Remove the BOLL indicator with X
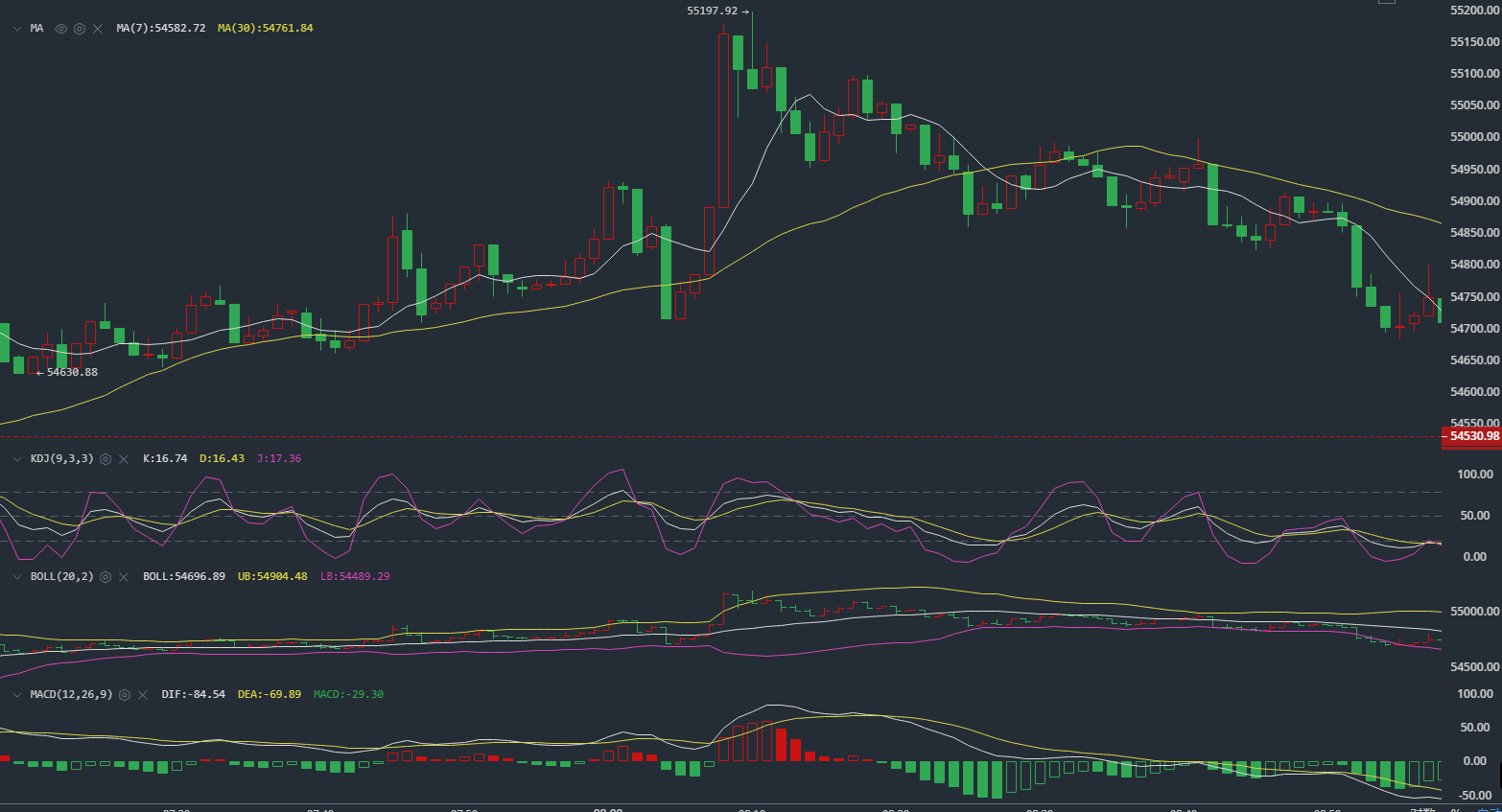Image resolution: width=1502 pixels, height=812 pixels. [124, 577]
